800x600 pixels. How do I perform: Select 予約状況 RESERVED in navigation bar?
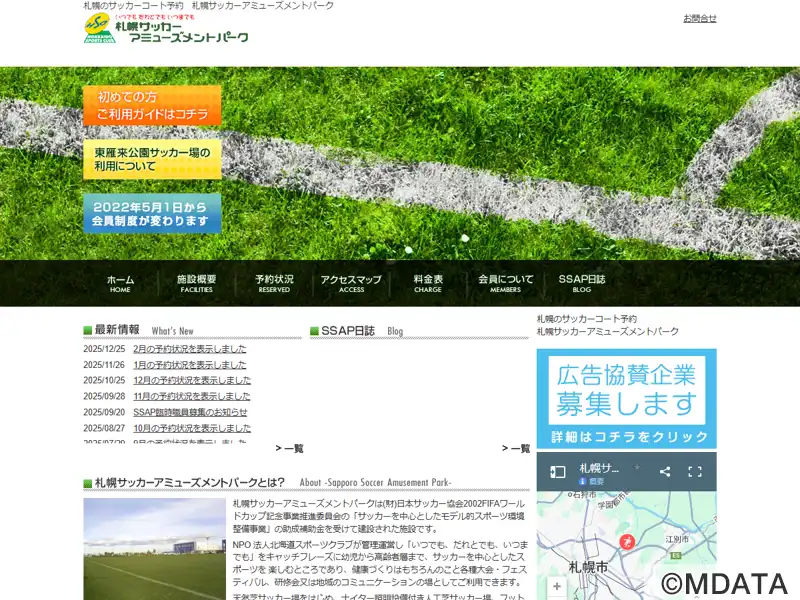pos(274,283)
